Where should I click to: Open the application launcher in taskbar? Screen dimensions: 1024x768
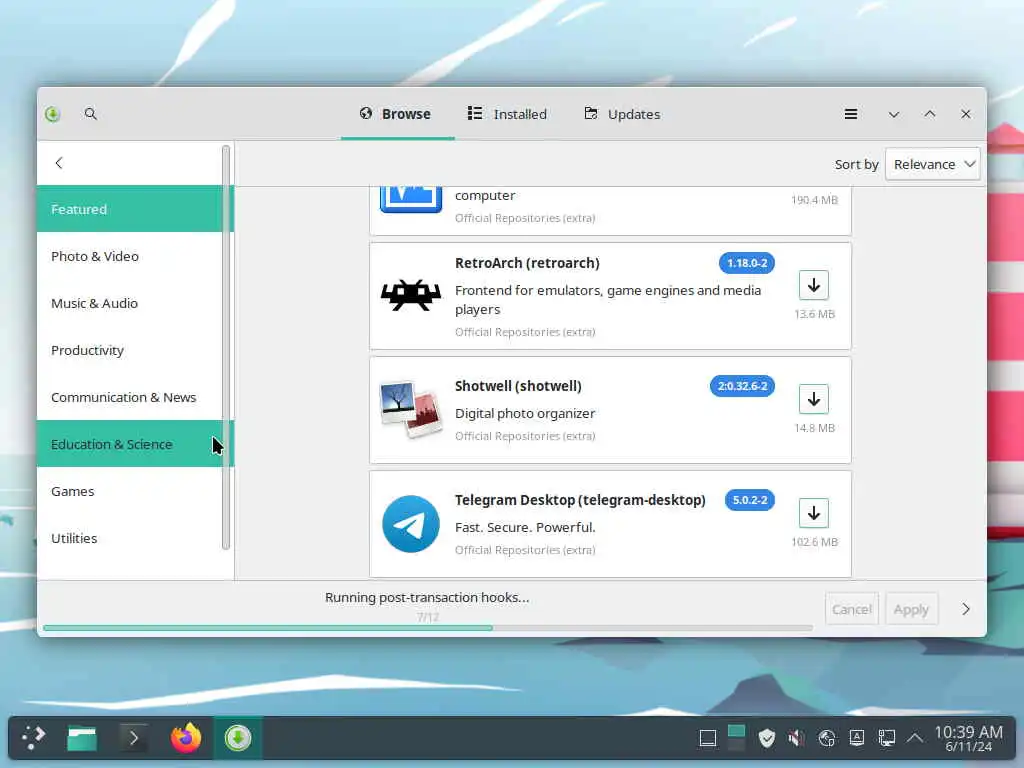pyautogui.click(x=33, y=738)
